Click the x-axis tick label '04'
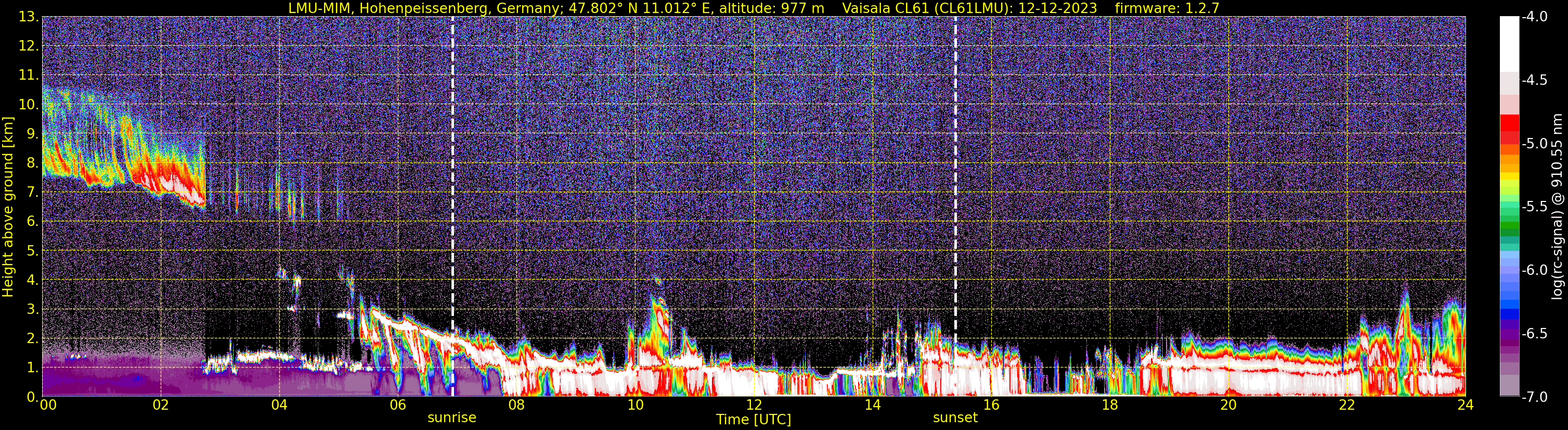Viewport: 1568px width, 430px height. click(x=279, y=405)
